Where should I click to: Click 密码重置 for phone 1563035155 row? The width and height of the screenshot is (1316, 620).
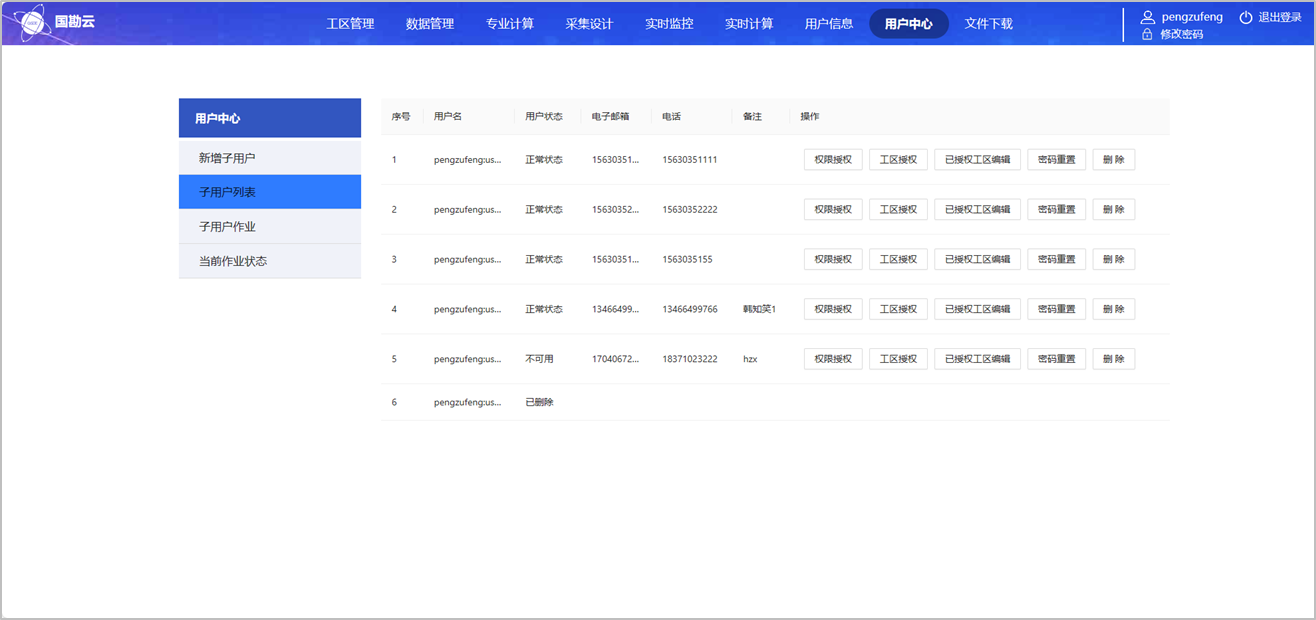click(1056, 259)
